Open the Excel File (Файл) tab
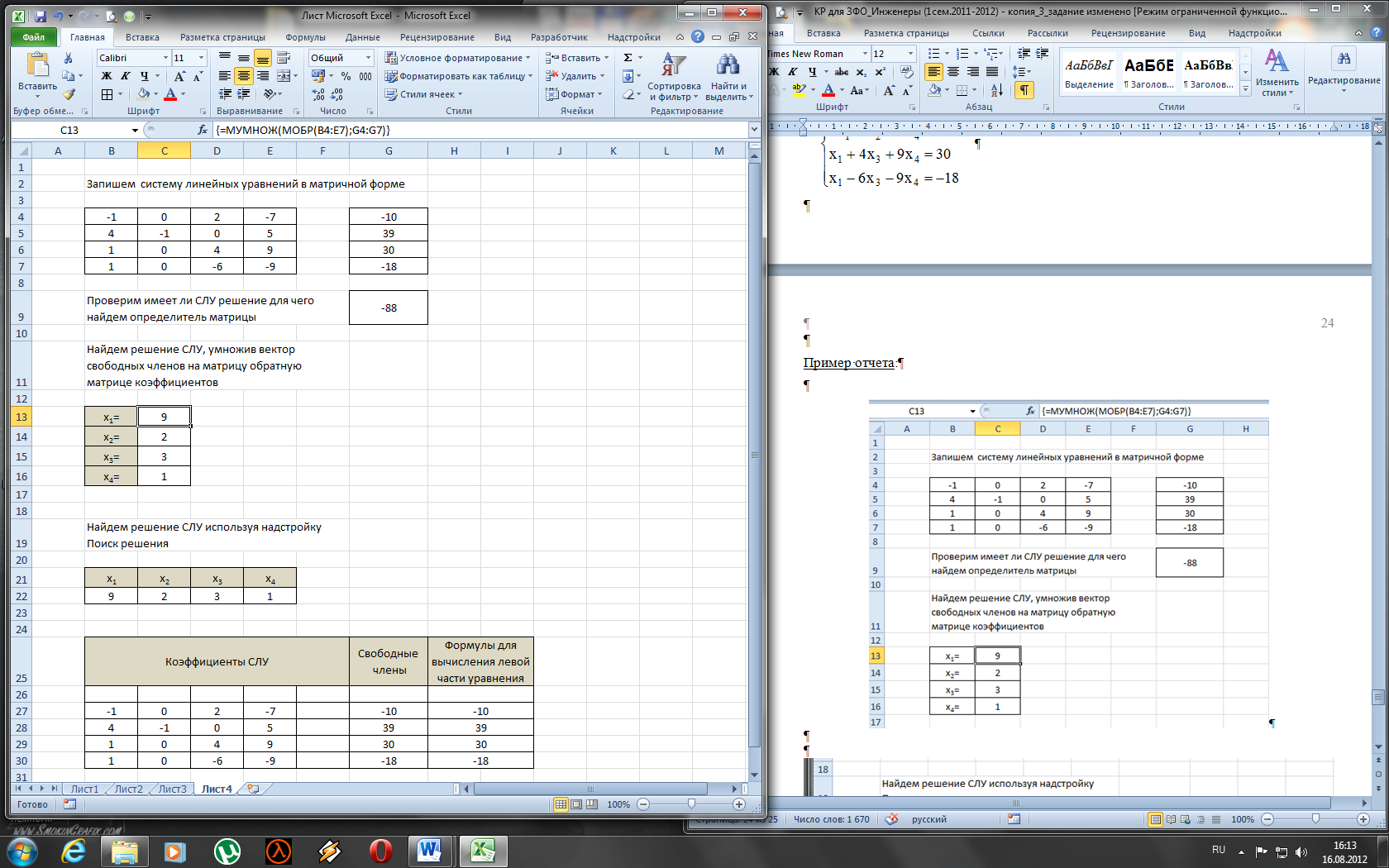 click(x=34, y=37)
